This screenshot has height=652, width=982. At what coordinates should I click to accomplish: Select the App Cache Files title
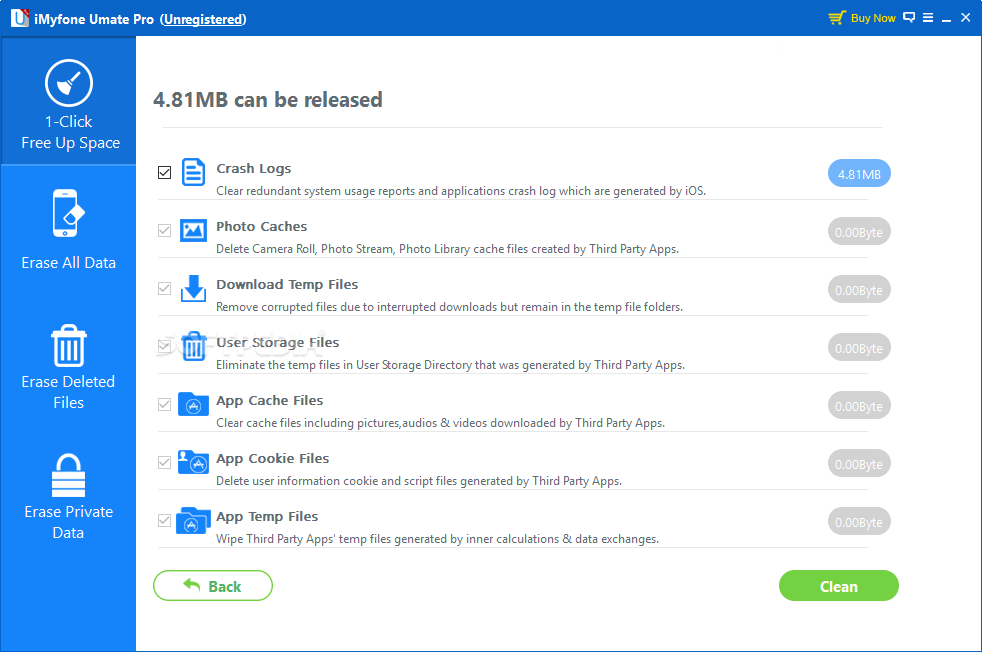coord(269,401)
